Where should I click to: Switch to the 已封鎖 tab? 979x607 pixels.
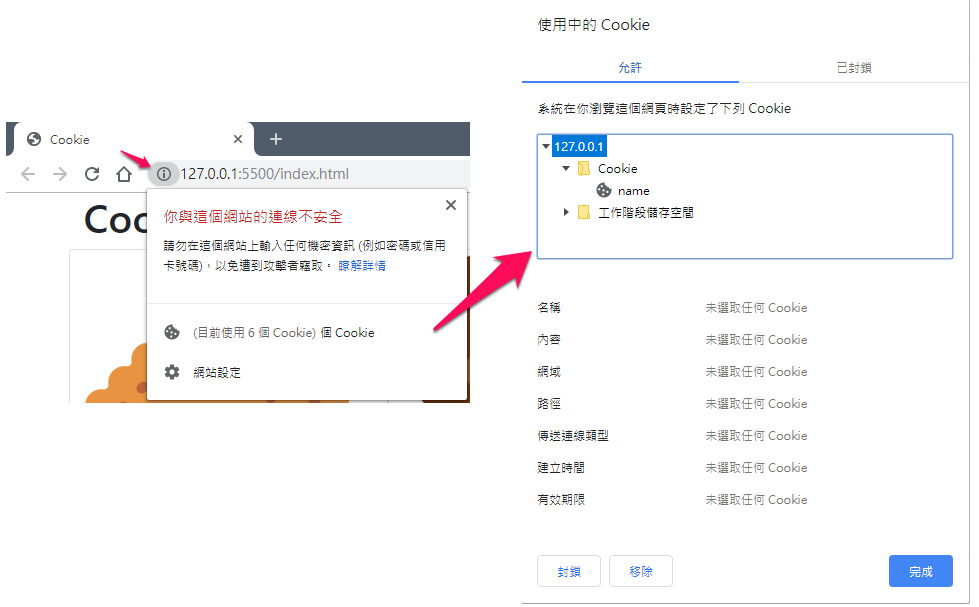pos(853,68)
